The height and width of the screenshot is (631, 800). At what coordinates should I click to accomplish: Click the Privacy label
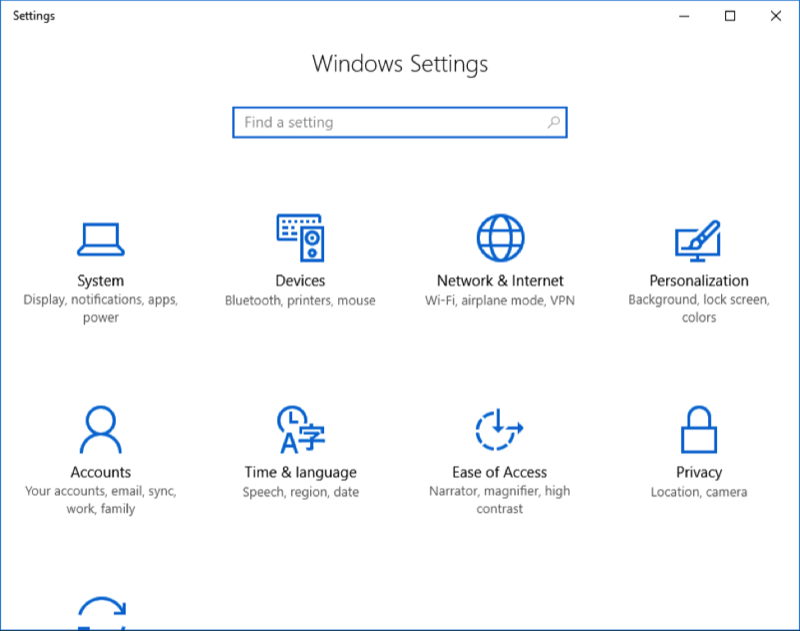699,472
